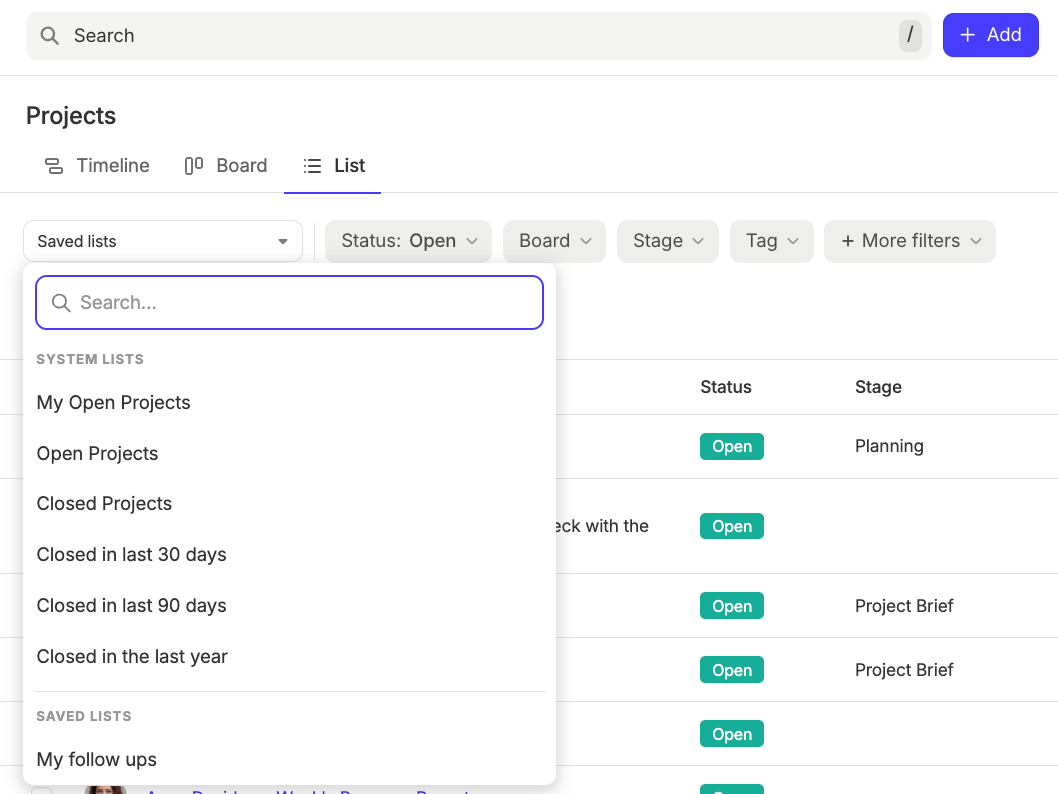Select the List view tab
Screen dimensions: 1058x794
333,166
